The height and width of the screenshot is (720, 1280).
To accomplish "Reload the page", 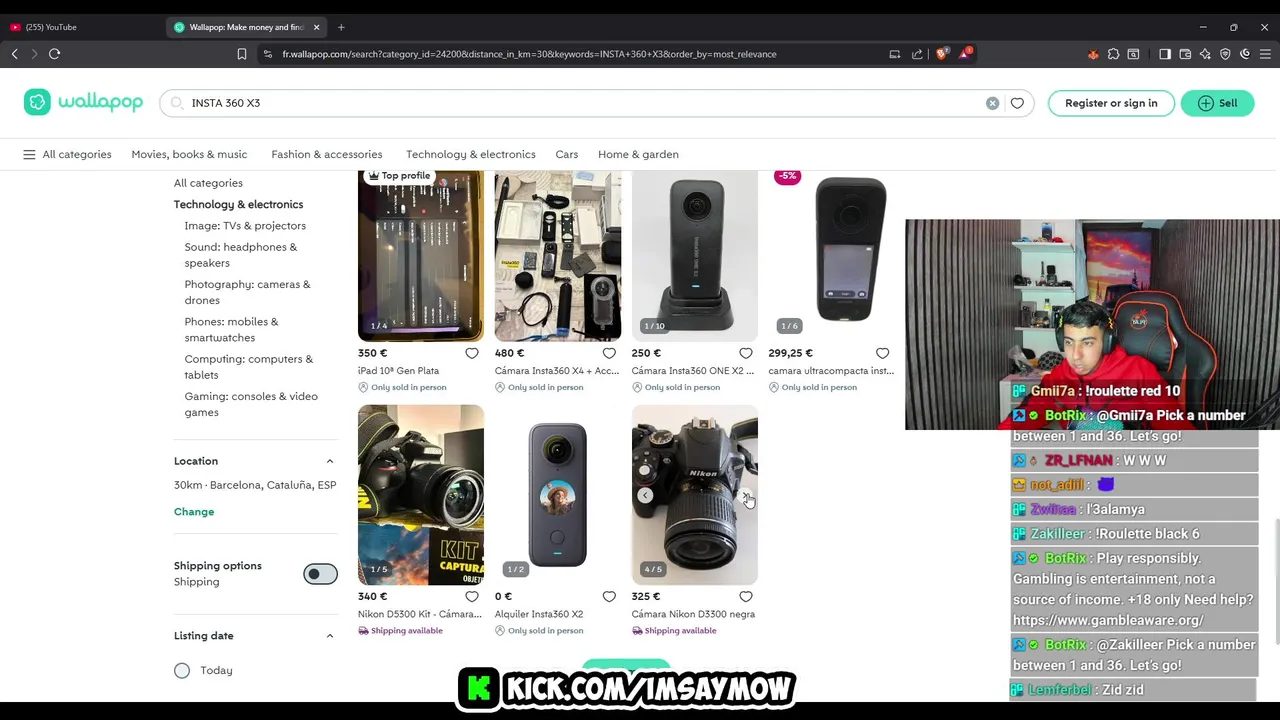I will pos(55,54).
